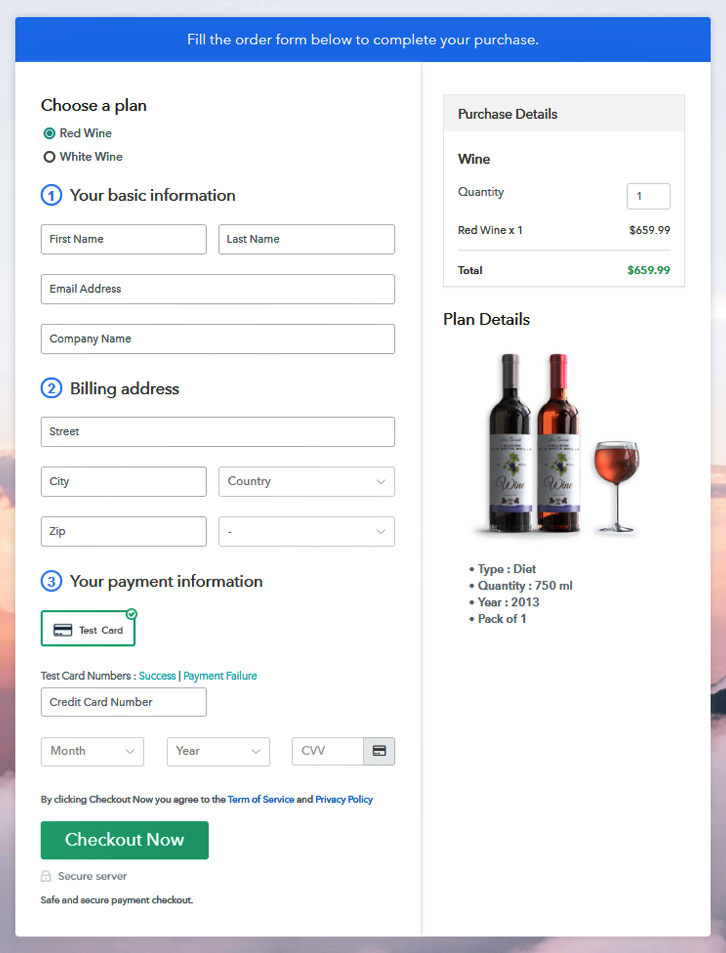Click the padlock icon next to Secure server
The width and height of the screenshot is (726, 953).
click(x=46, y=876)
